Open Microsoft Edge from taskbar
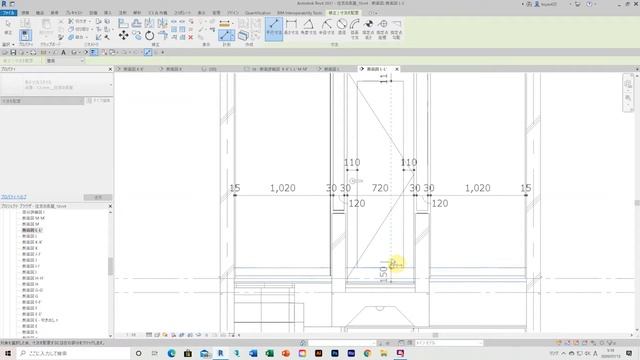This screenshot has height=360, width=640. click(x=171, y=353)
